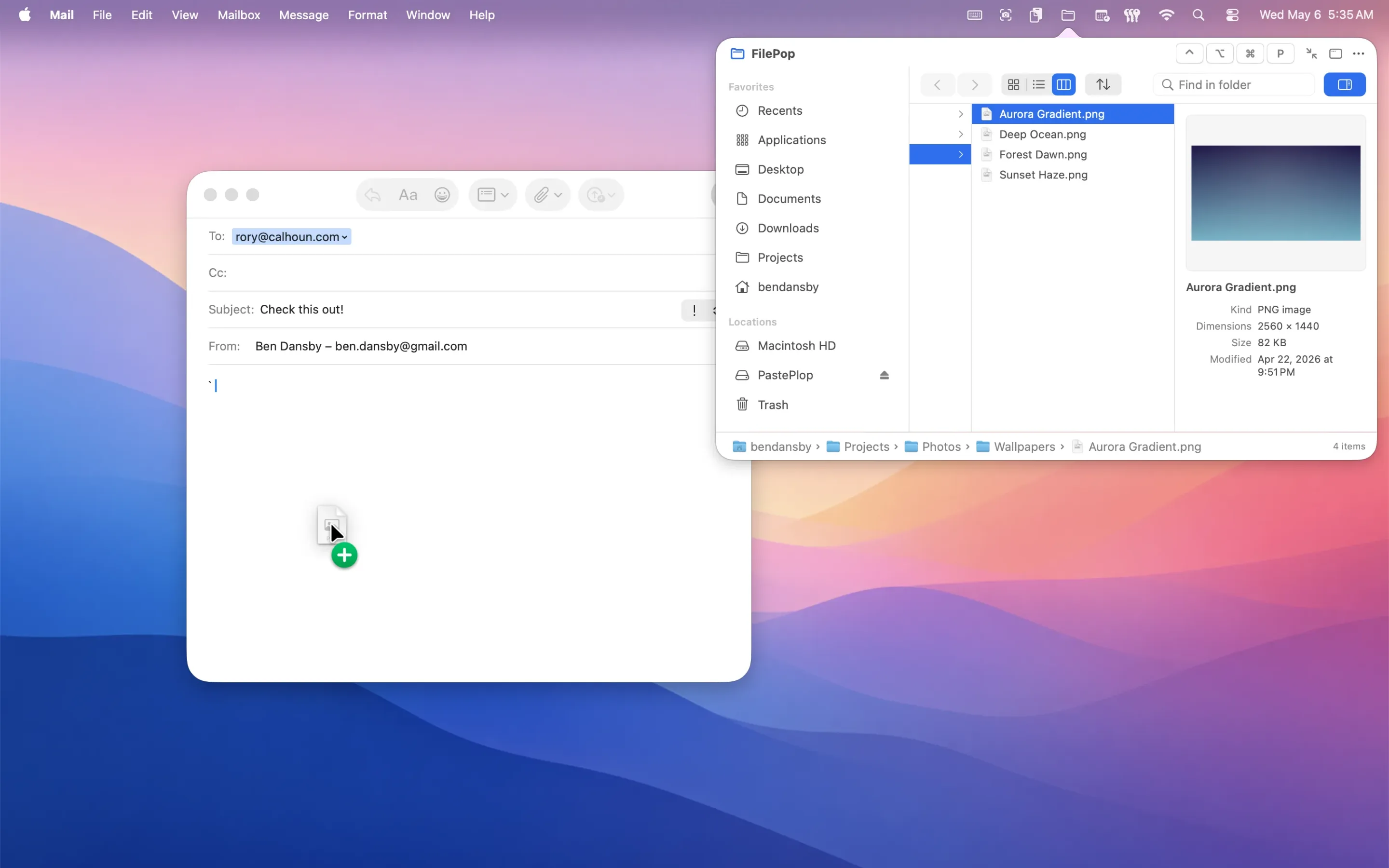Click the window mode icon in FilePop header
Image resolution: width=1389 pixels, height=868 pixels.
1335,54
